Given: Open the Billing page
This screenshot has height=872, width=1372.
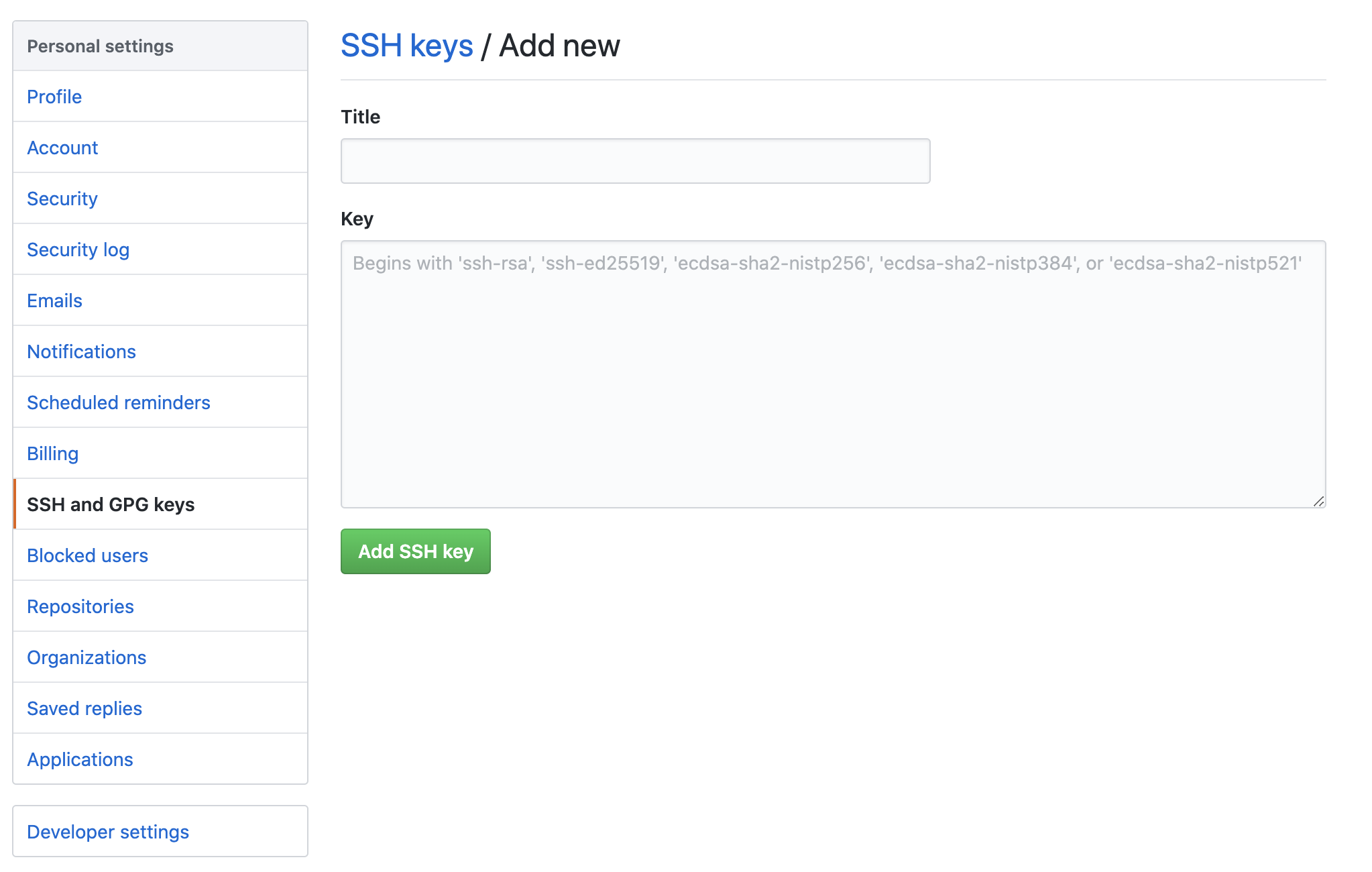Looking at the screenshot, I should pyautogui.click(x=52, y=453).
